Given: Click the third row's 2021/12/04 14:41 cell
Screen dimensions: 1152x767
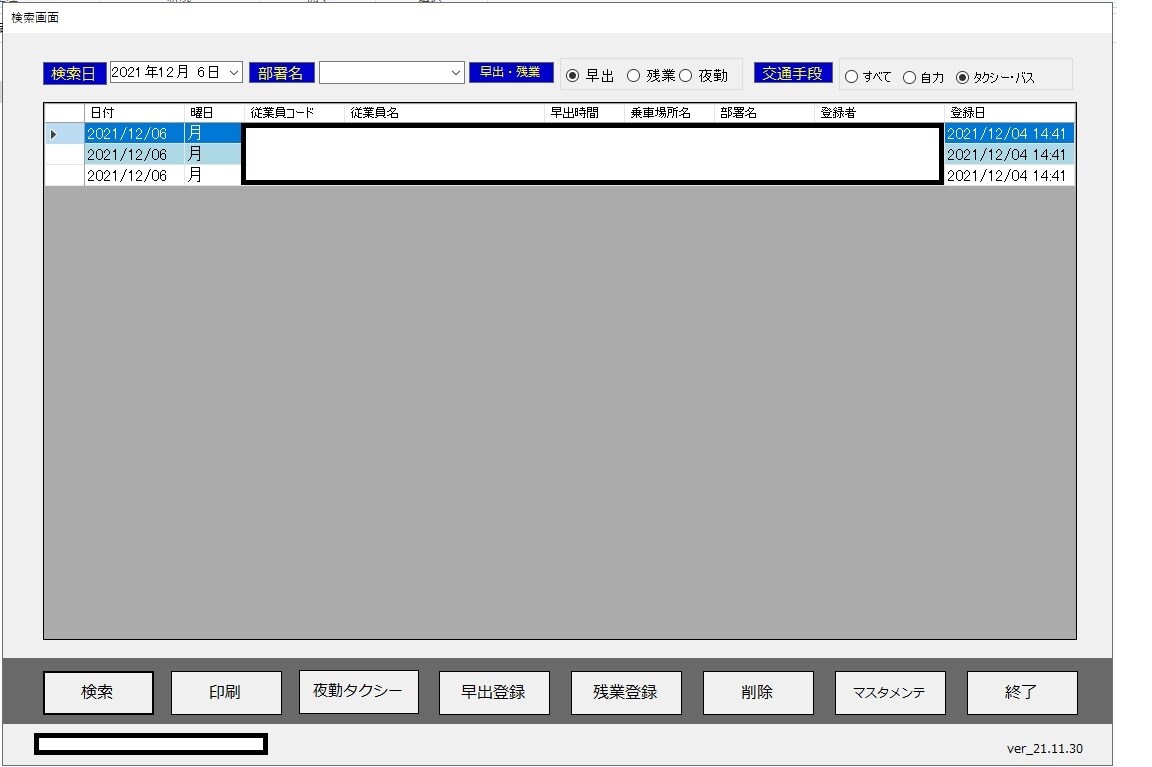Looking at the screenshot, I should 1009,176.
